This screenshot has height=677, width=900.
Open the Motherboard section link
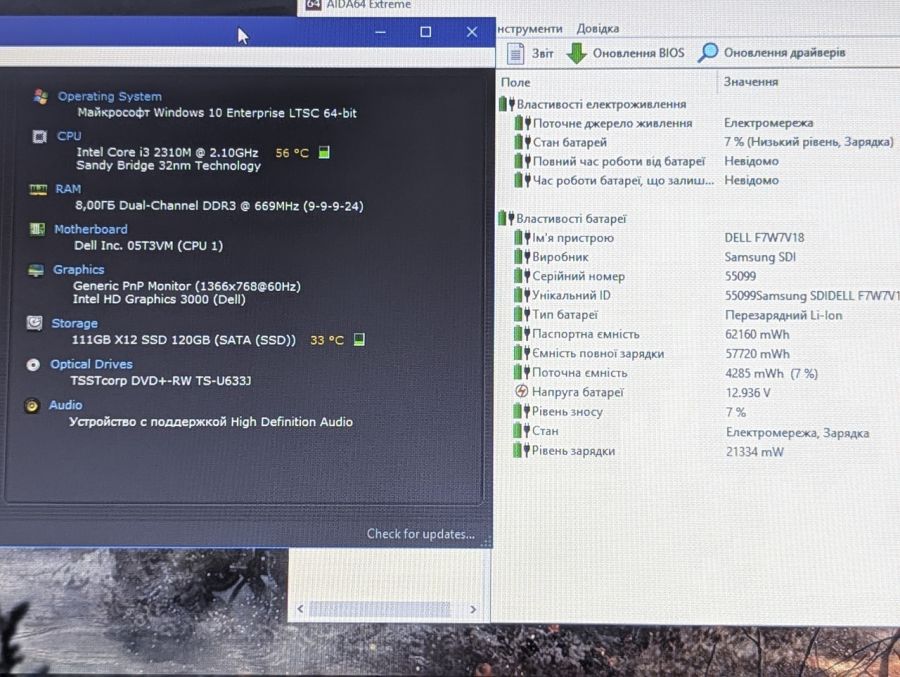click(x=91, y=229)
